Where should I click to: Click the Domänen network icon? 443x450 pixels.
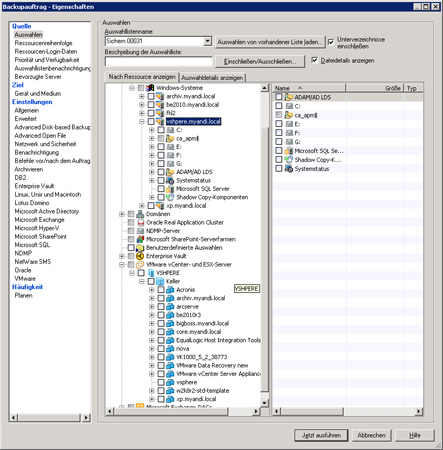click(x=140, y=214)
